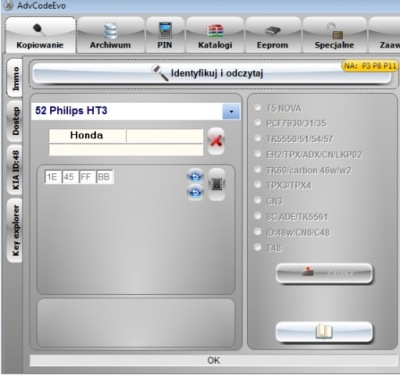
Task: Click the Honda field
Action: point(87,136)
